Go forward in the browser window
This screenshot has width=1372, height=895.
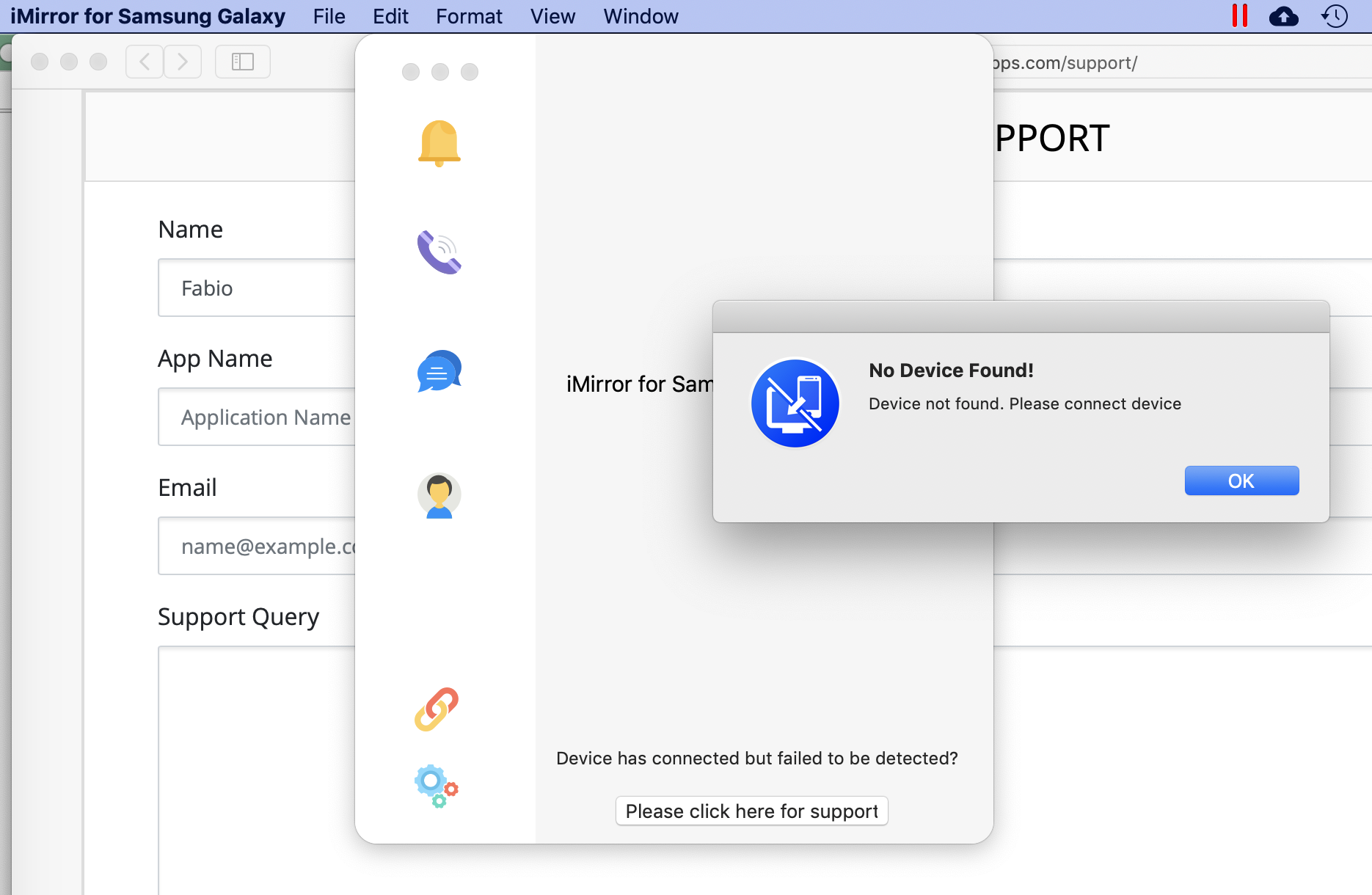coord(183,62)
